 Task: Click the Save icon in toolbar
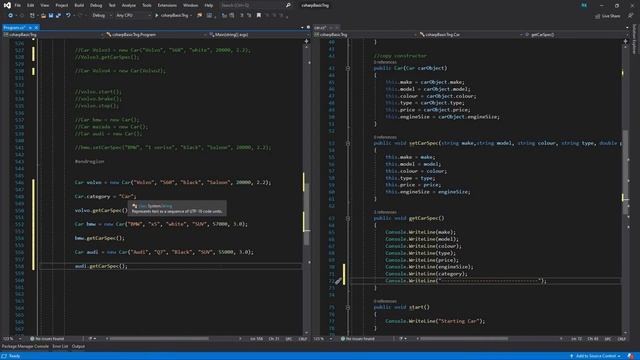(51, 16)
